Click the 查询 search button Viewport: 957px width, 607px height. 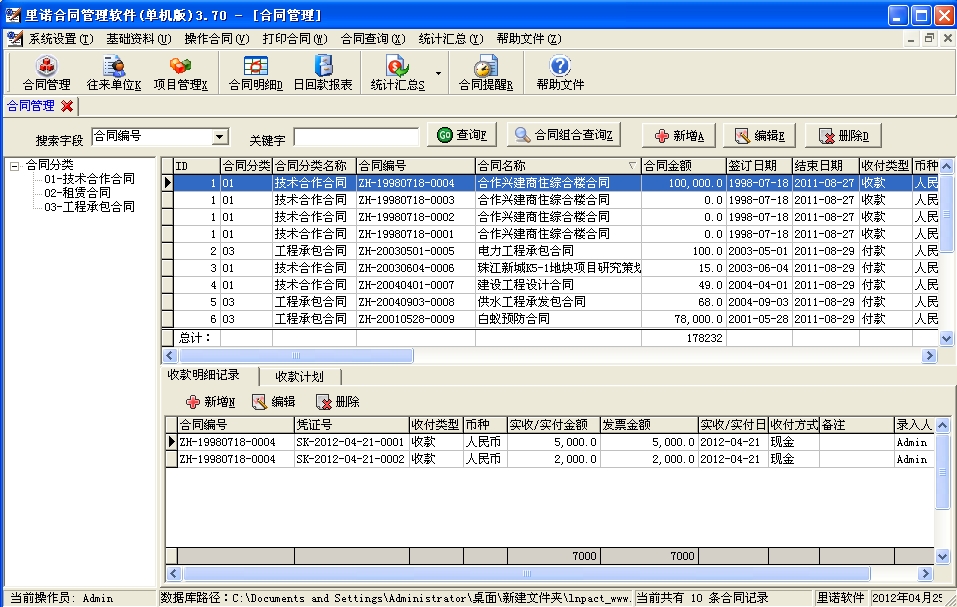tap(462, 135)
